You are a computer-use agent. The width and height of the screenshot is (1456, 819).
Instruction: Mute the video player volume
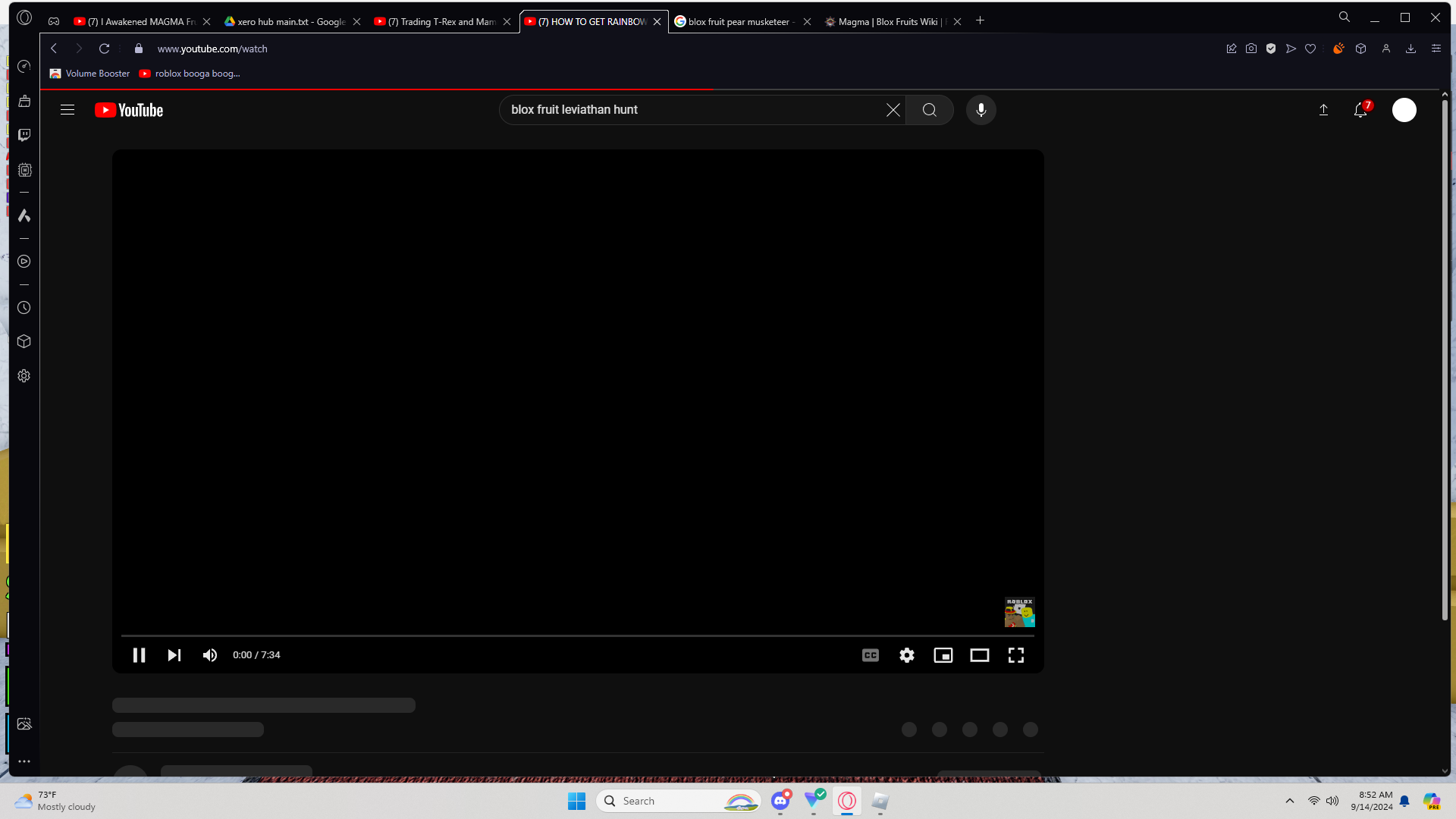click(x=210, y=655)
